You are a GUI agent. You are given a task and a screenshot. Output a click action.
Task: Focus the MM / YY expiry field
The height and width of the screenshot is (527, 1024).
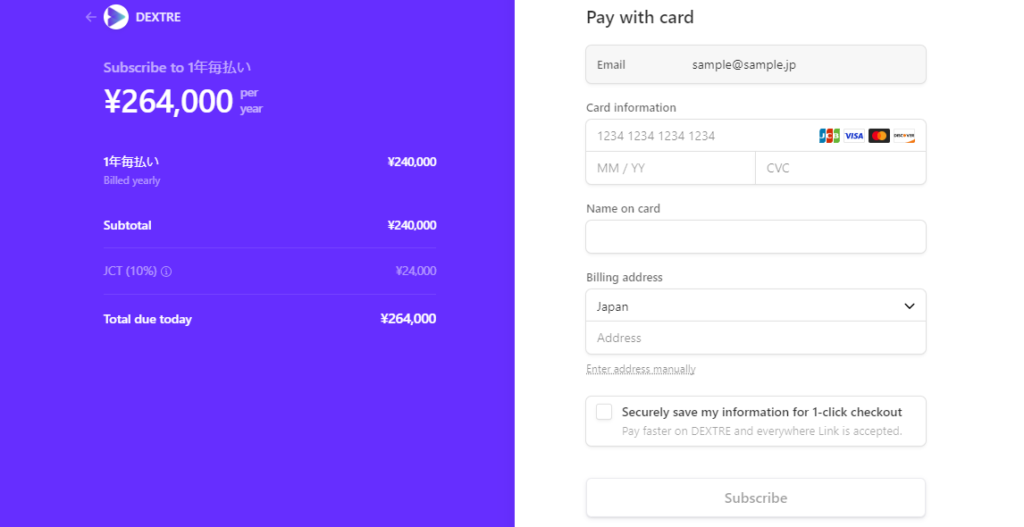670,168
